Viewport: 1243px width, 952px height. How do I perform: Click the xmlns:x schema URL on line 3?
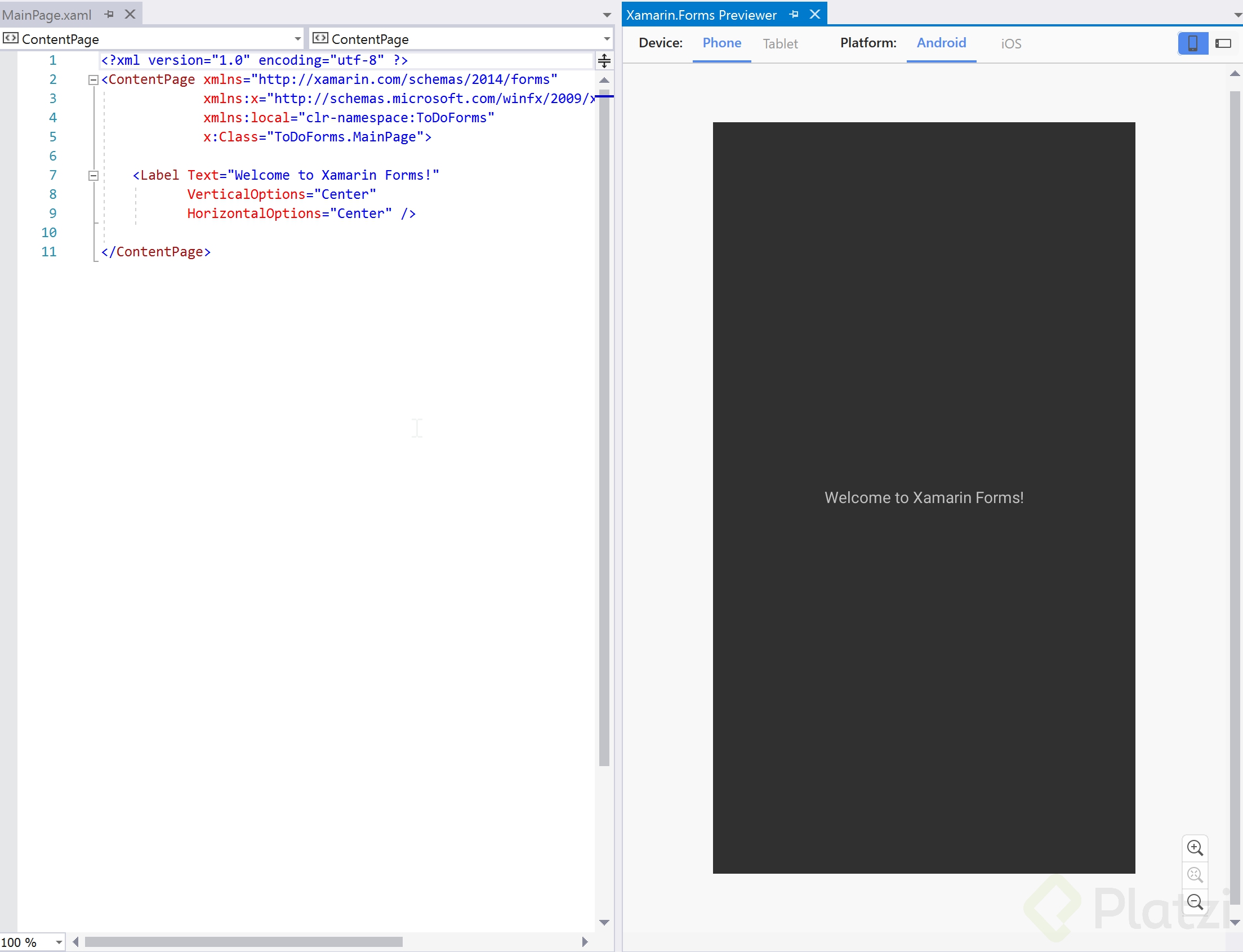click(432, 99)
